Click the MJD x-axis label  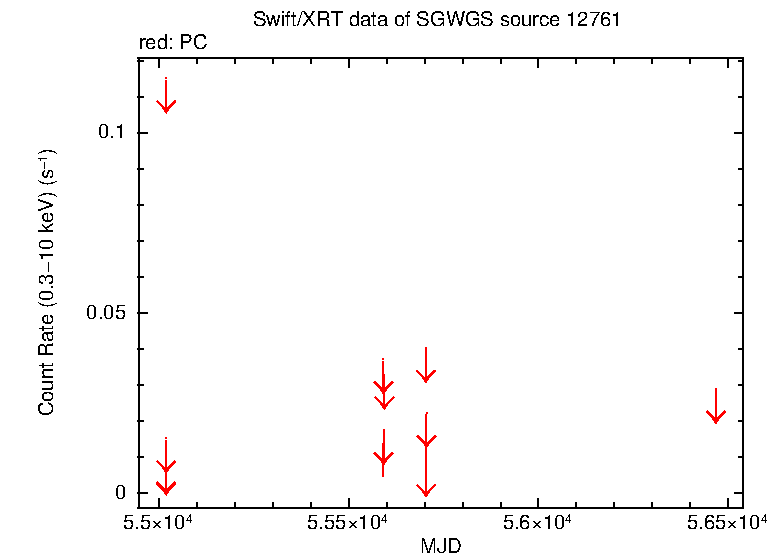click(x=440, y=542)
